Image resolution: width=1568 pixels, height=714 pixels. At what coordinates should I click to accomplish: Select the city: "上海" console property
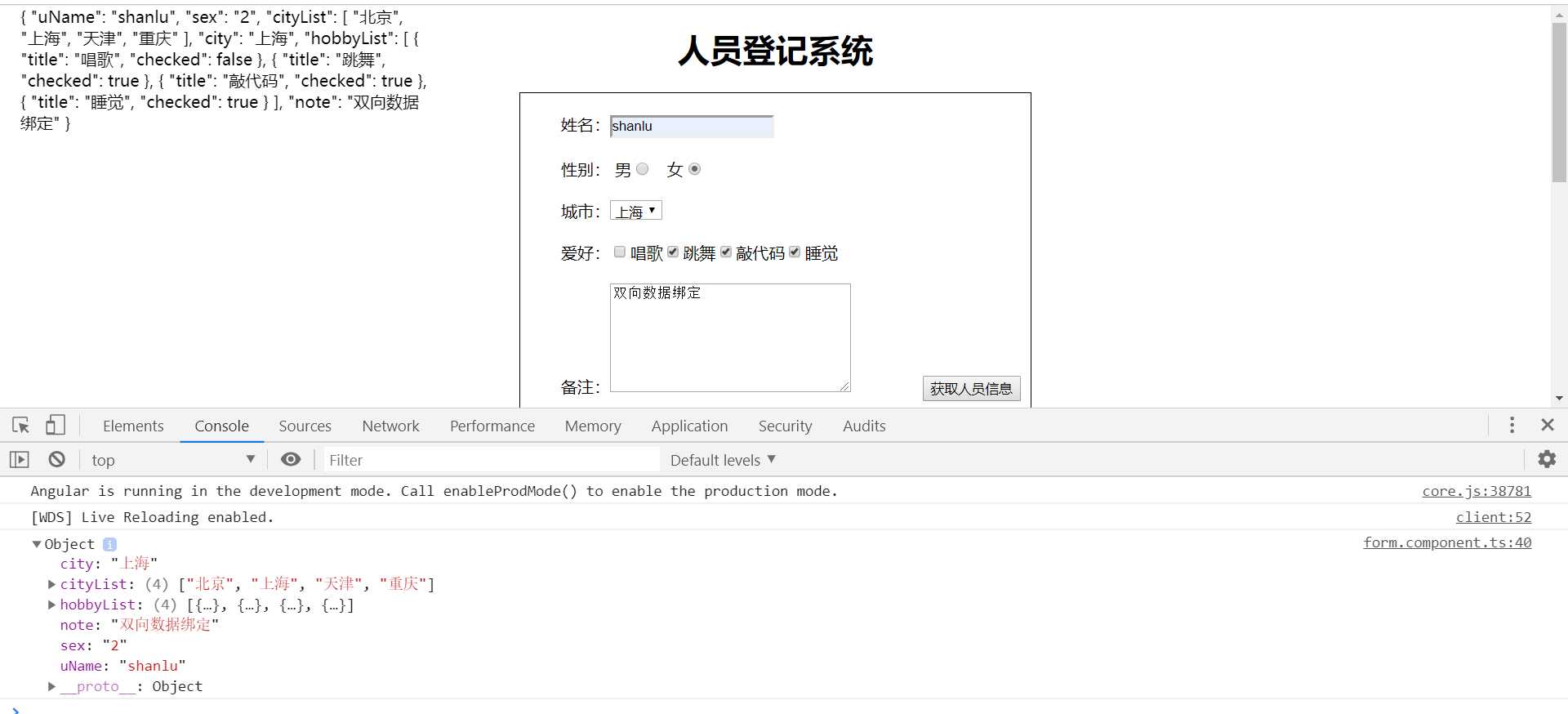click(109, 564)
